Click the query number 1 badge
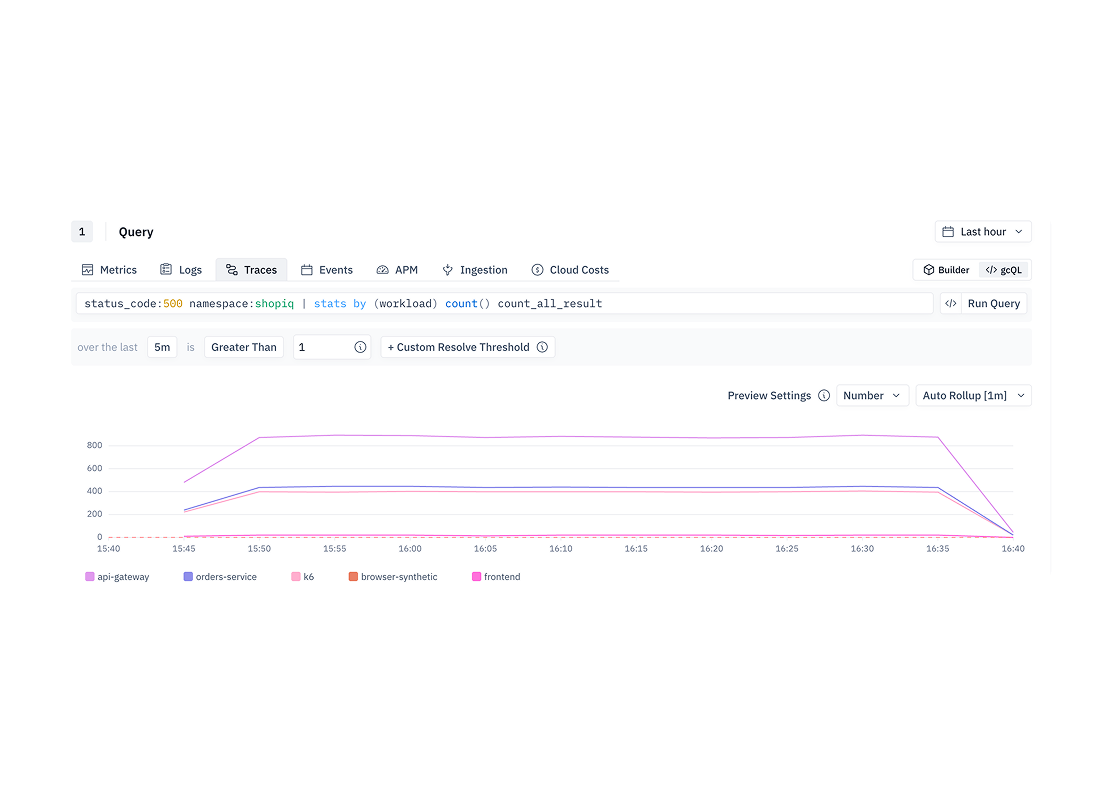The height and width of the screenshot is (796, 1107). tap(82, 232)
